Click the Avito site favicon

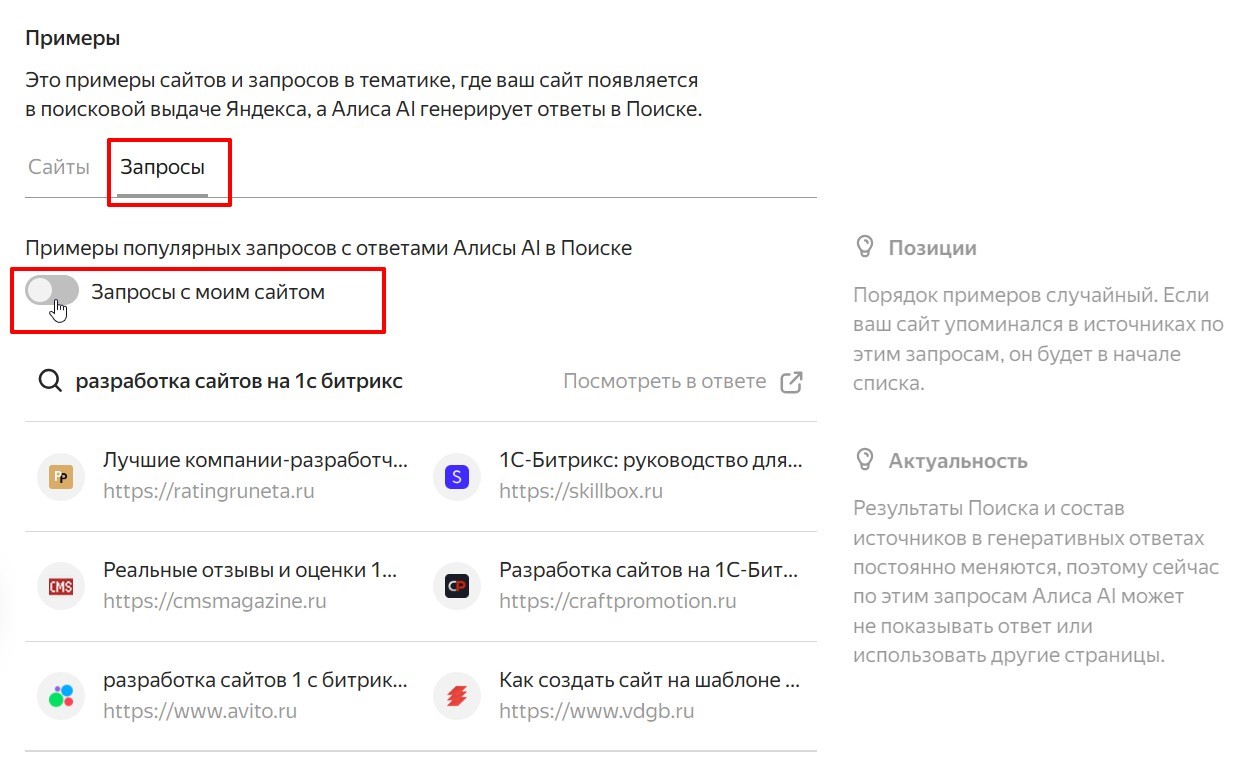(x=61, y=696)
